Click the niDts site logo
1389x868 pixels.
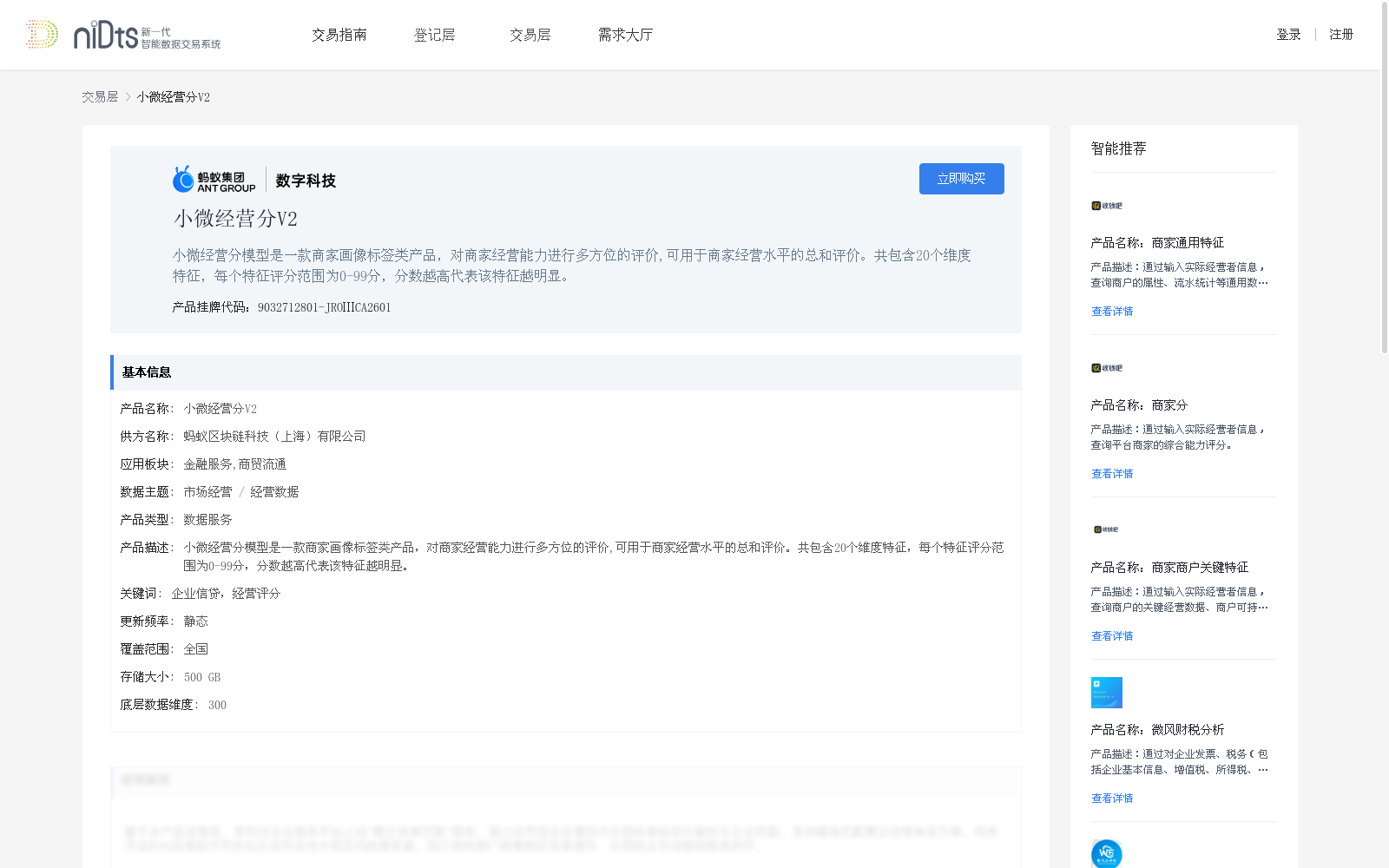tap(123, 35)
